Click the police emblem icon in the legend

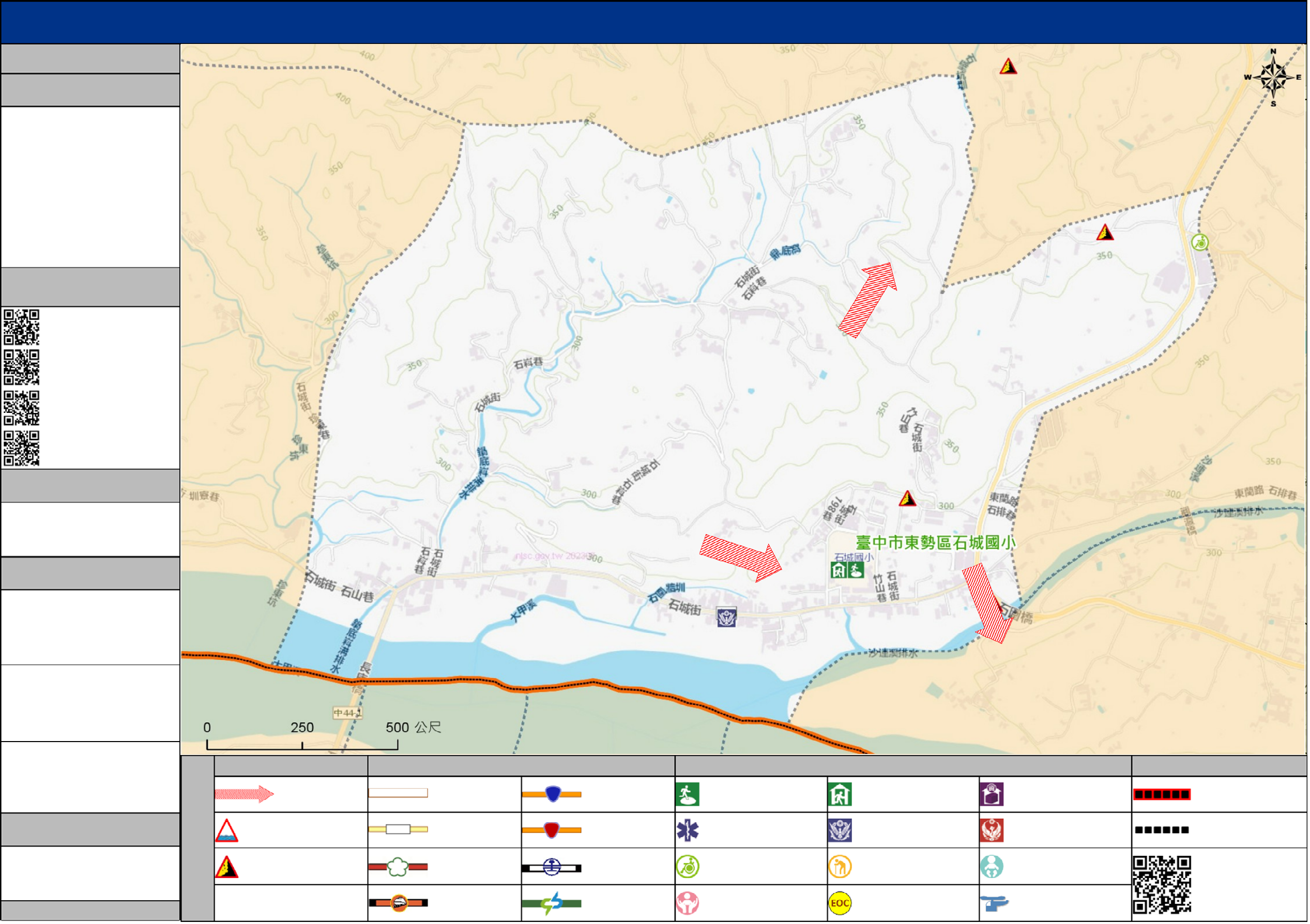(x=841, y=831)
